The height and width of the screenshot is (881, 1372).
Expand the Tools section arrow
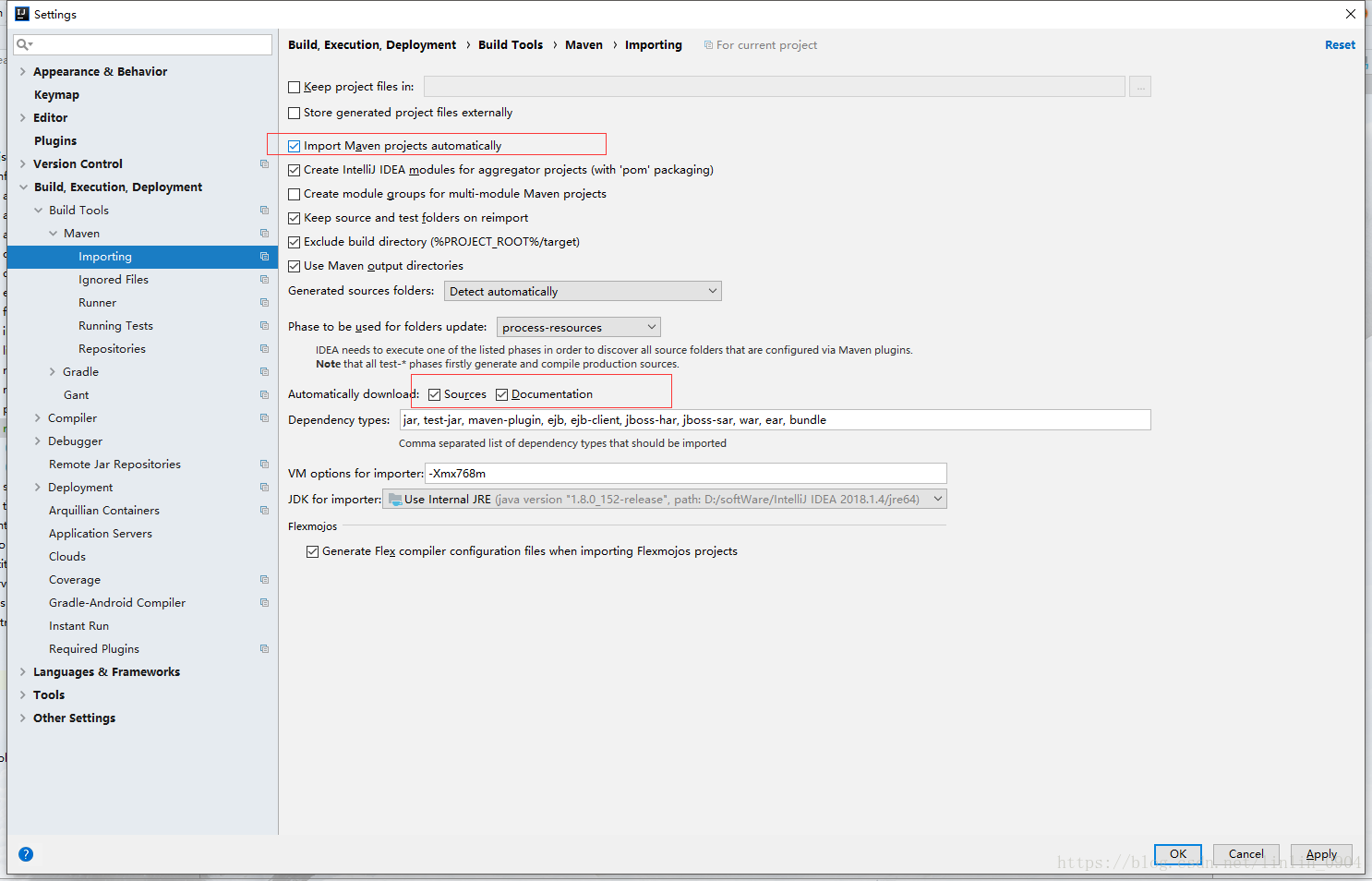pyautogui.click(x=22, y=694)
